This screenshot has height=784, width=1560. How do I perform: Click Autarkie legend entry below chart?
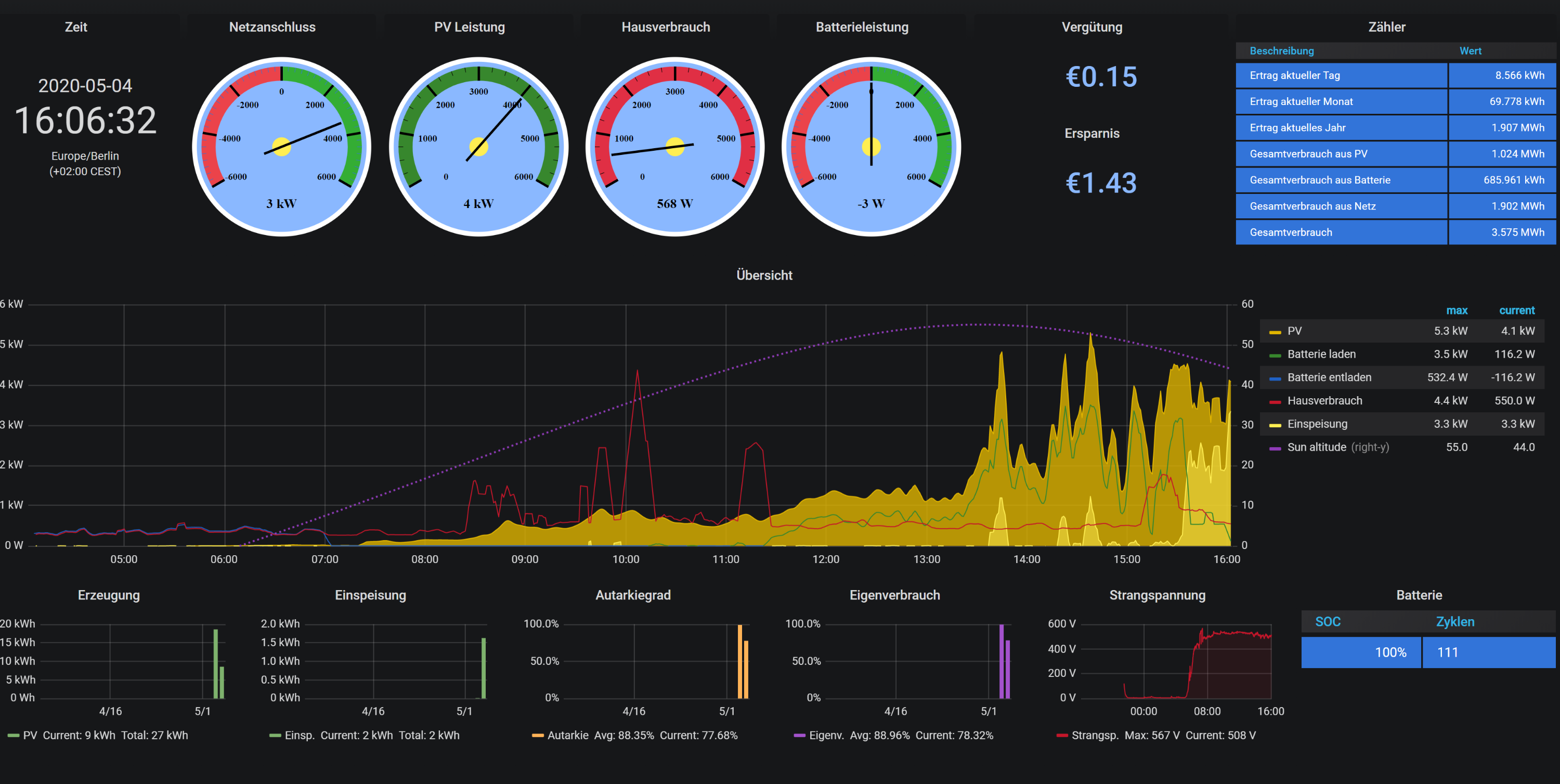(x=567, y=735)
